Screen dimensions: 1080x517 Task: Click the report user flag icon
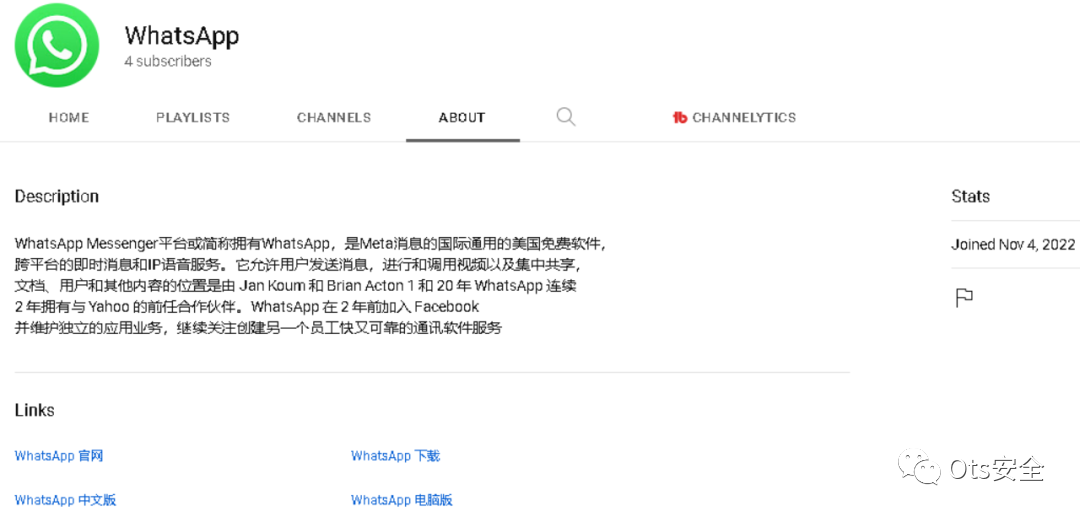coord(964,298)
